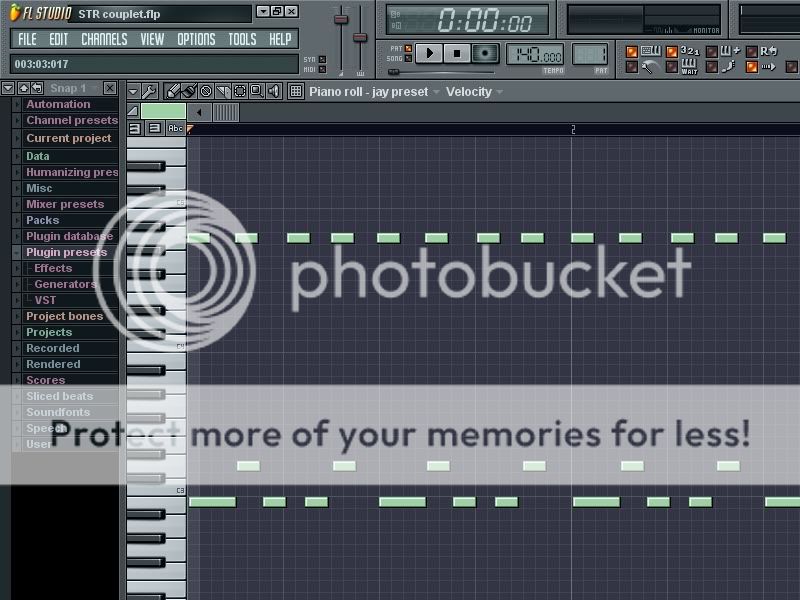
Task: Activate the selection marquee tool
Action: [239, 91]
